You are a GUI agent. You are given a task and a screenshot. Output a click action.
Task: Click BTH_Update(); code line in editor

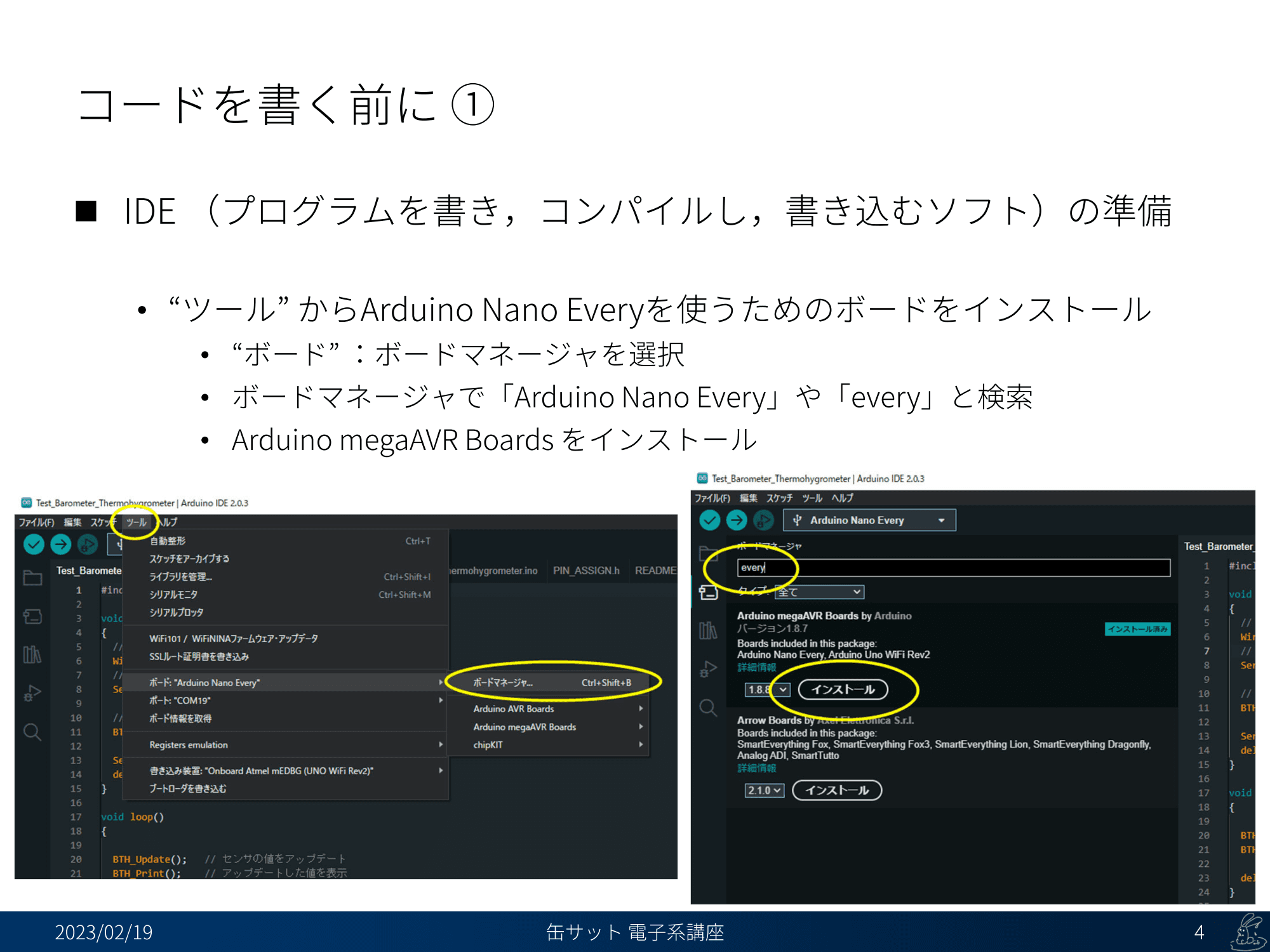click(149, 859)
